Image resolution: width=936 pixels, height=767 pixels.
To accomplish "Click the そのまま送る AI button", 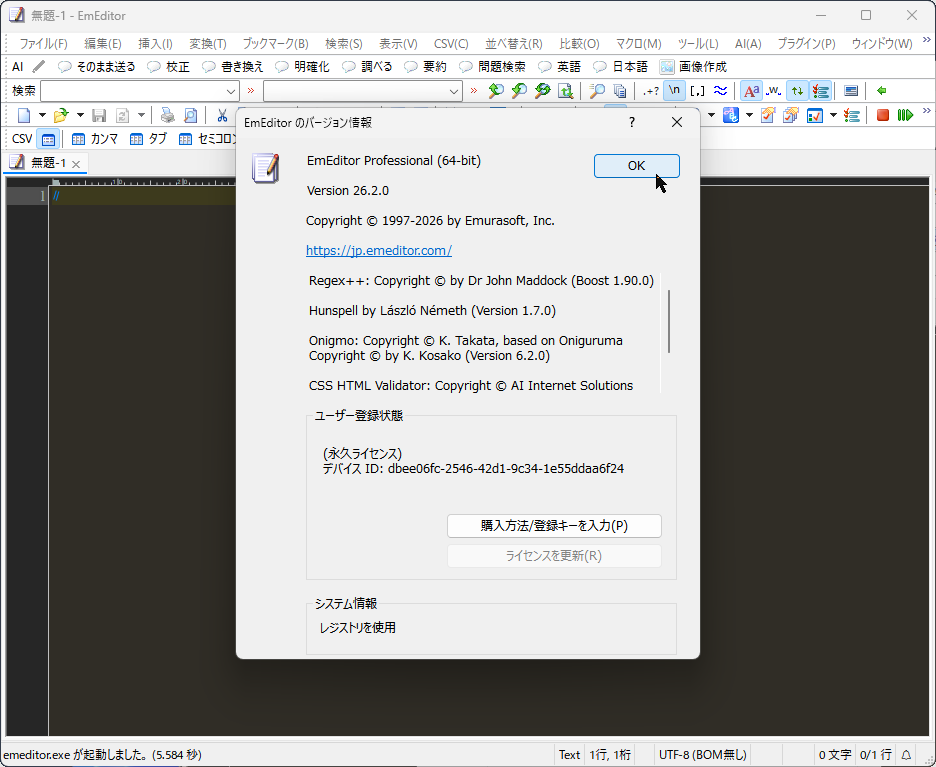I will [97, 66].
